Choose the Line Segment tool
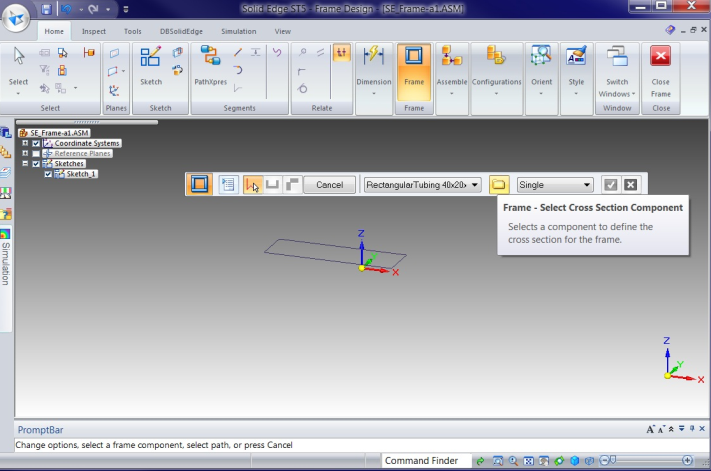 238,52
